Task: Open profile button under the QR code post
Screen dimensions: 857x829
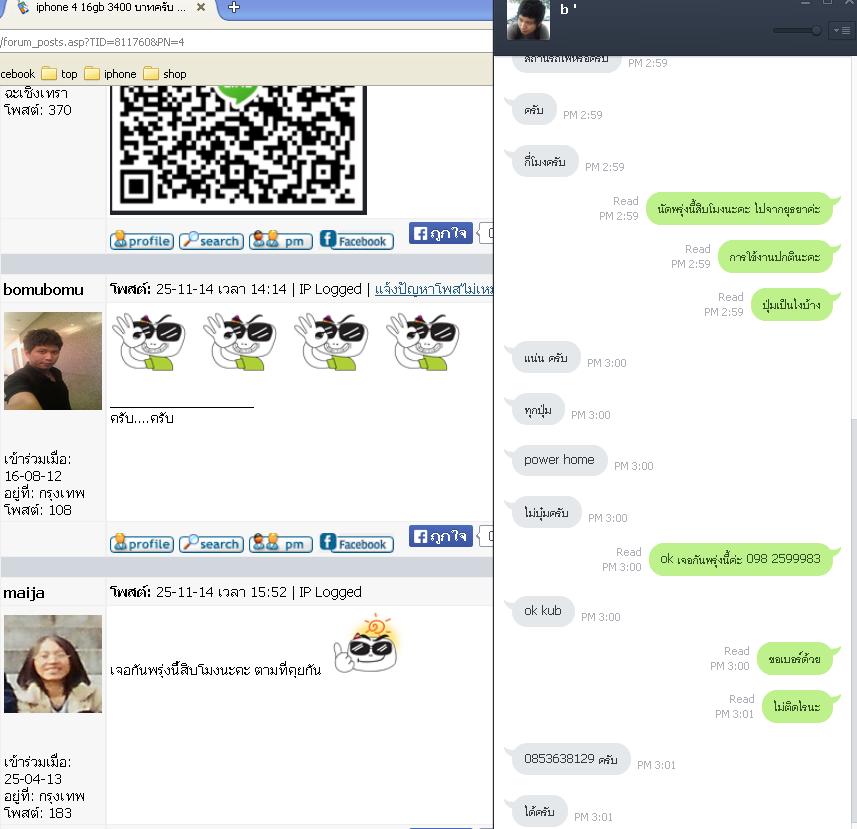Action: tap(142, 241)
